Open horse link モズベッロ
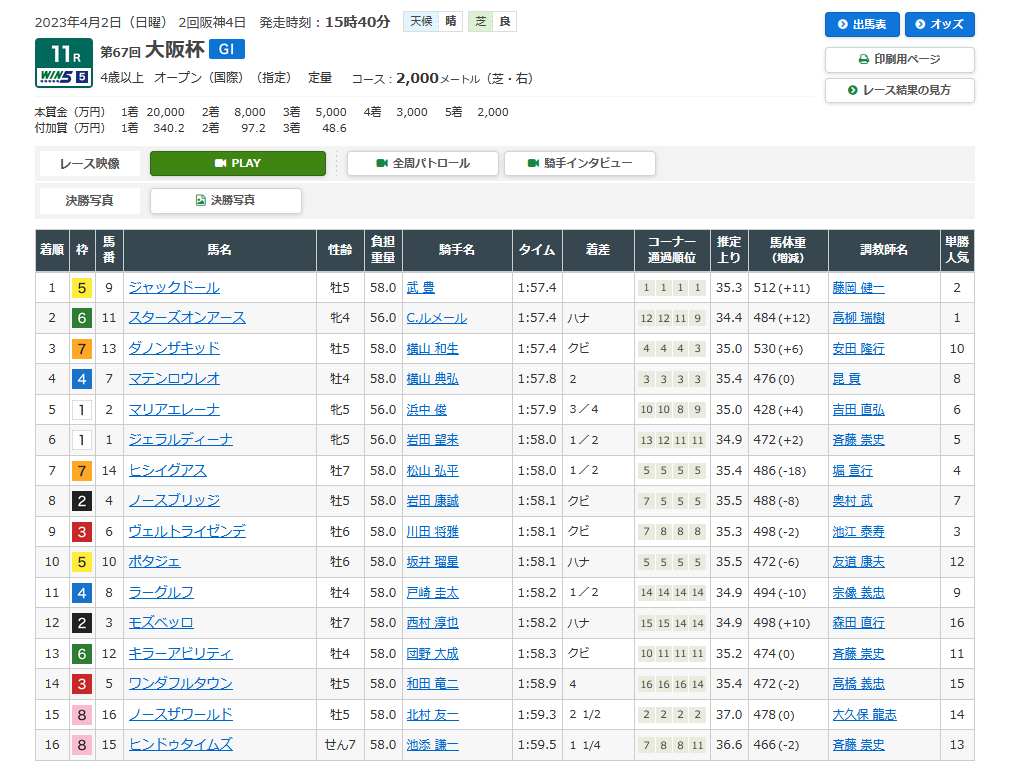Viewport: 1010px width, 775px height. pyautogui.click(x=161, y=623)
